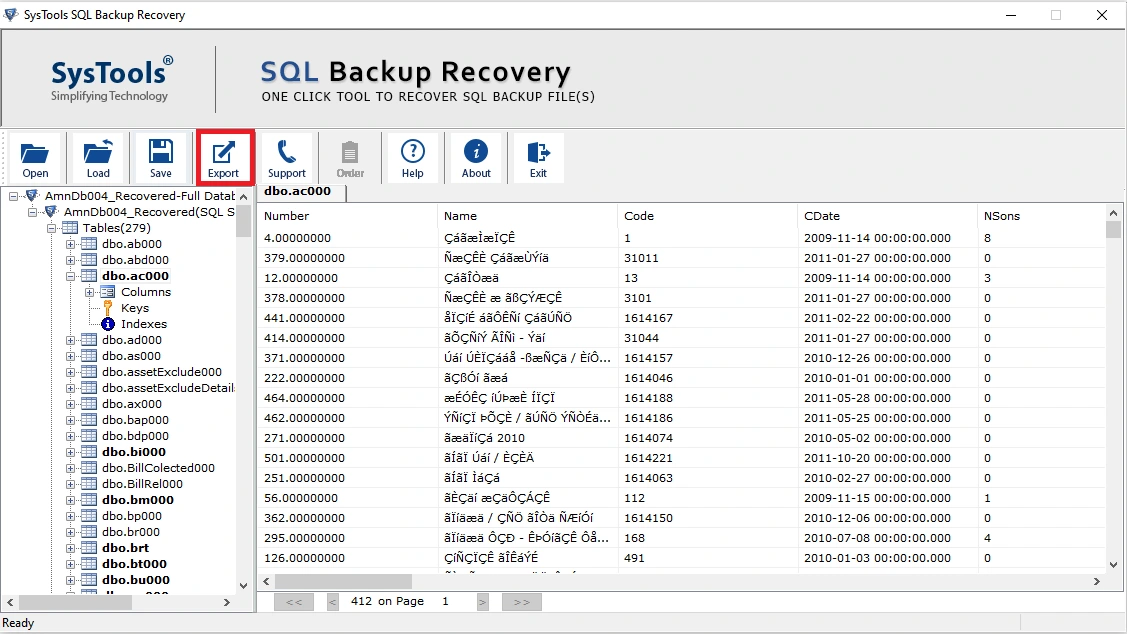
Task: Expand the dbo.bu000 table node
Action: point(70,580)
